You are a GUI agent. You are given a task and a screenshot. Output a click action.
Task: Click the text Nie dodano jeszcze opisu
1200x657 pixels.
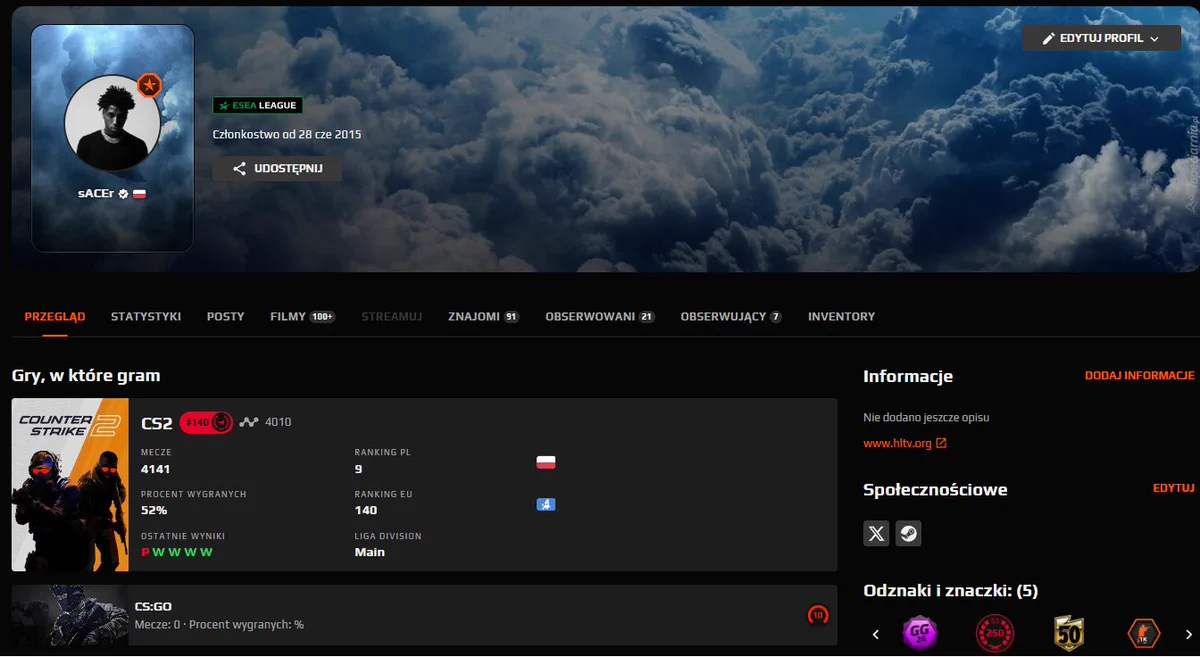point(926,417)
